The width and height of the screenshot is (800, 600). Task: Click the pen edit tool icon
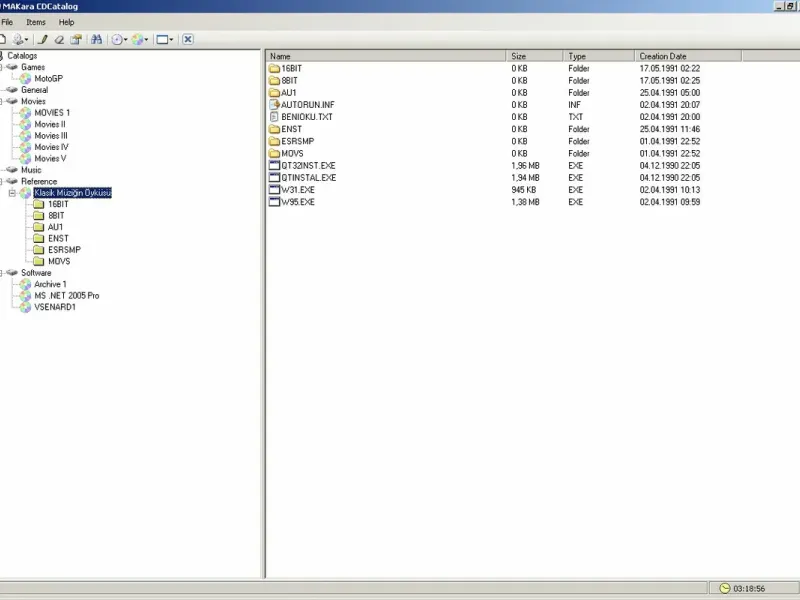43,39
